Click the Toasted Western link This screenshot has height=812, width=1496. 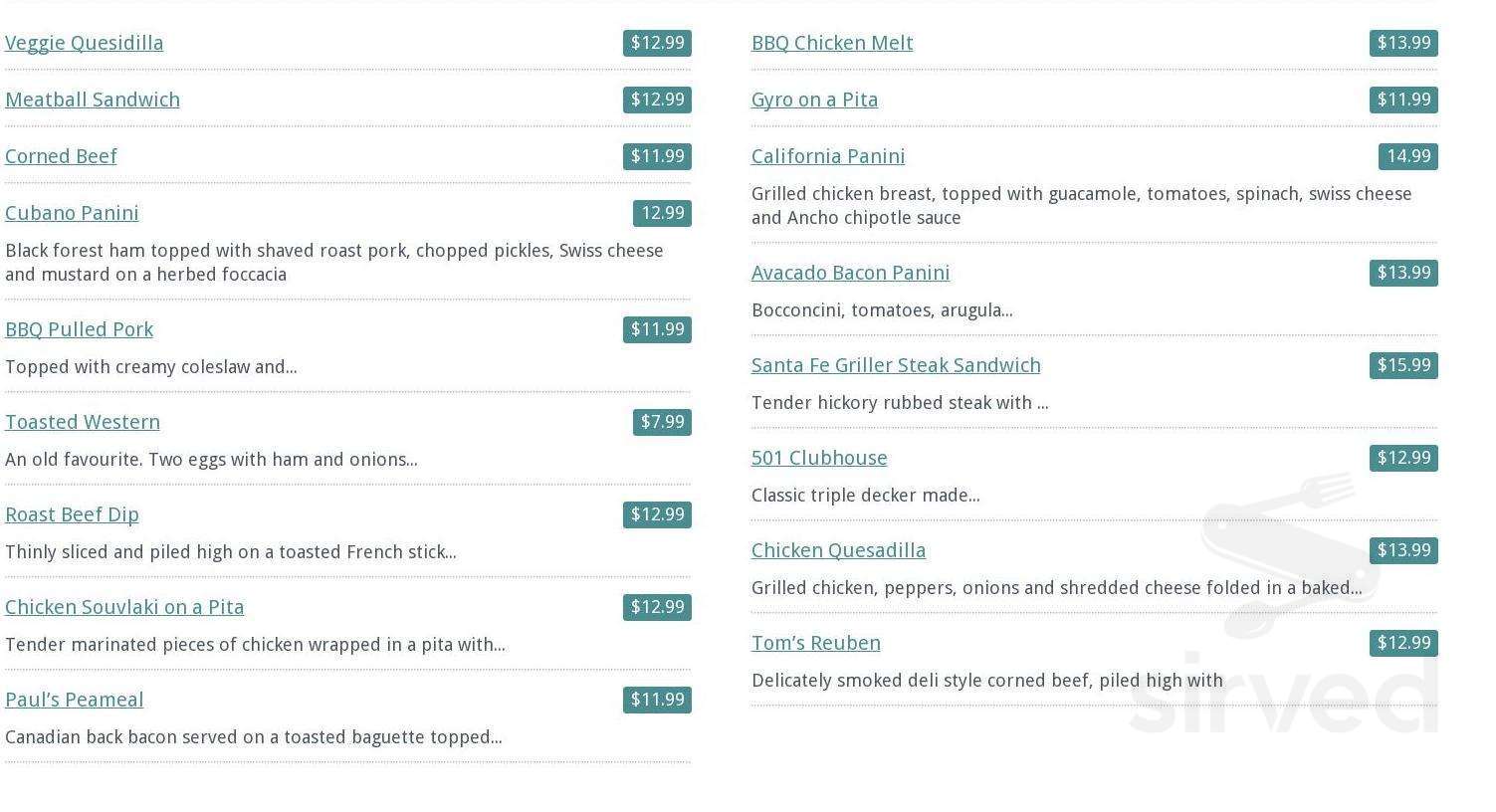pyautogui.click(x=83, y=422)
